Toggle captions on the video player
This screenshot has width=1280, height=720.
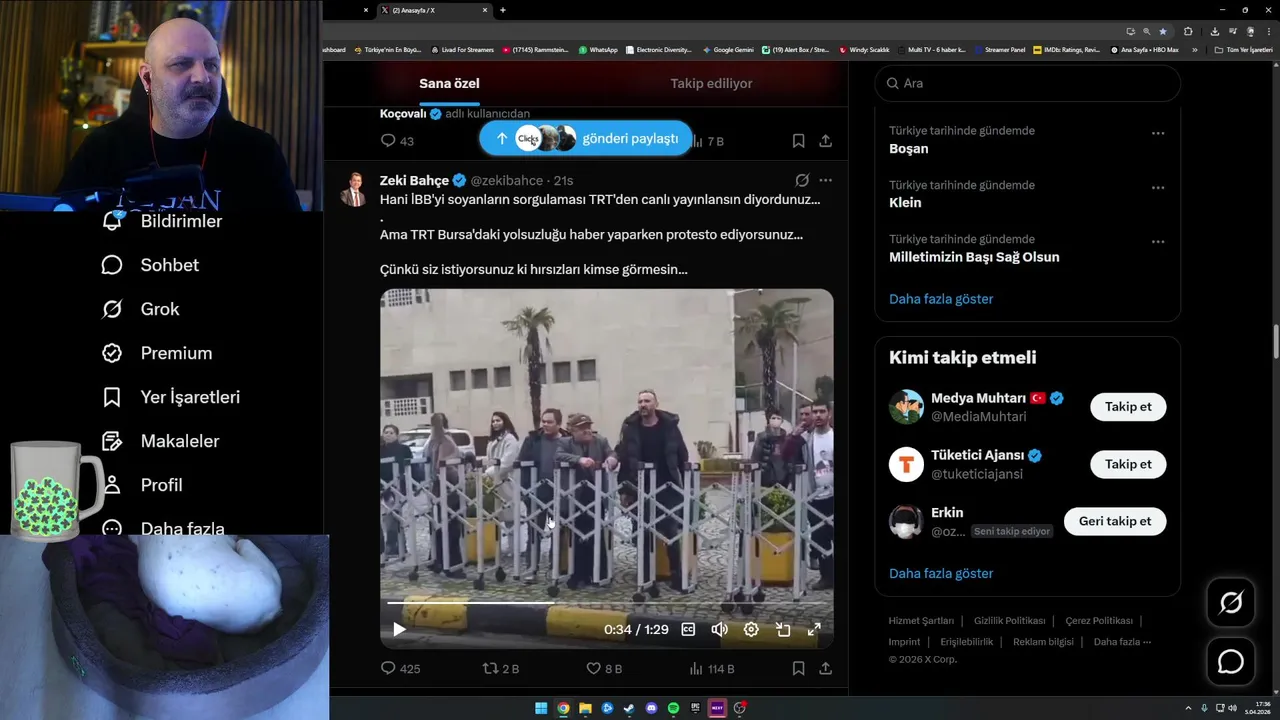(688, 629)
